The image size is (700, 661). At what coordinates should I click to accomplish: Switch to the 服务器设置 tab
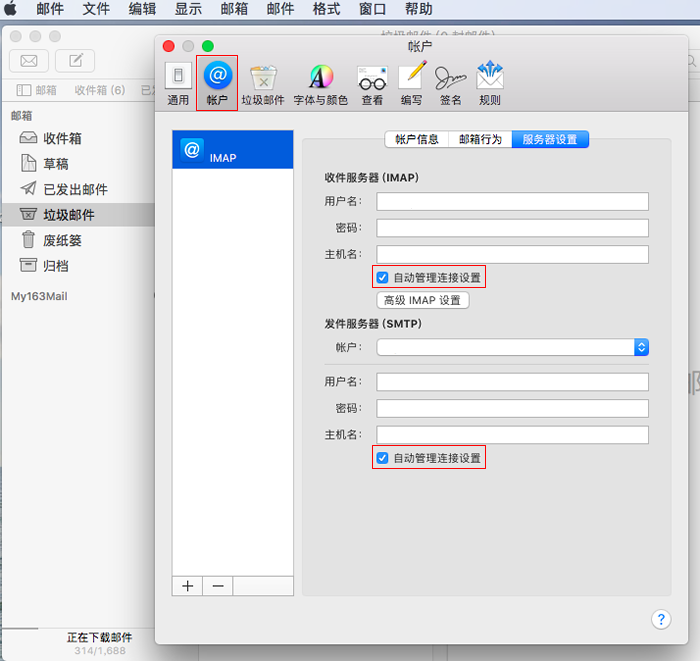(x=550, y=139)
